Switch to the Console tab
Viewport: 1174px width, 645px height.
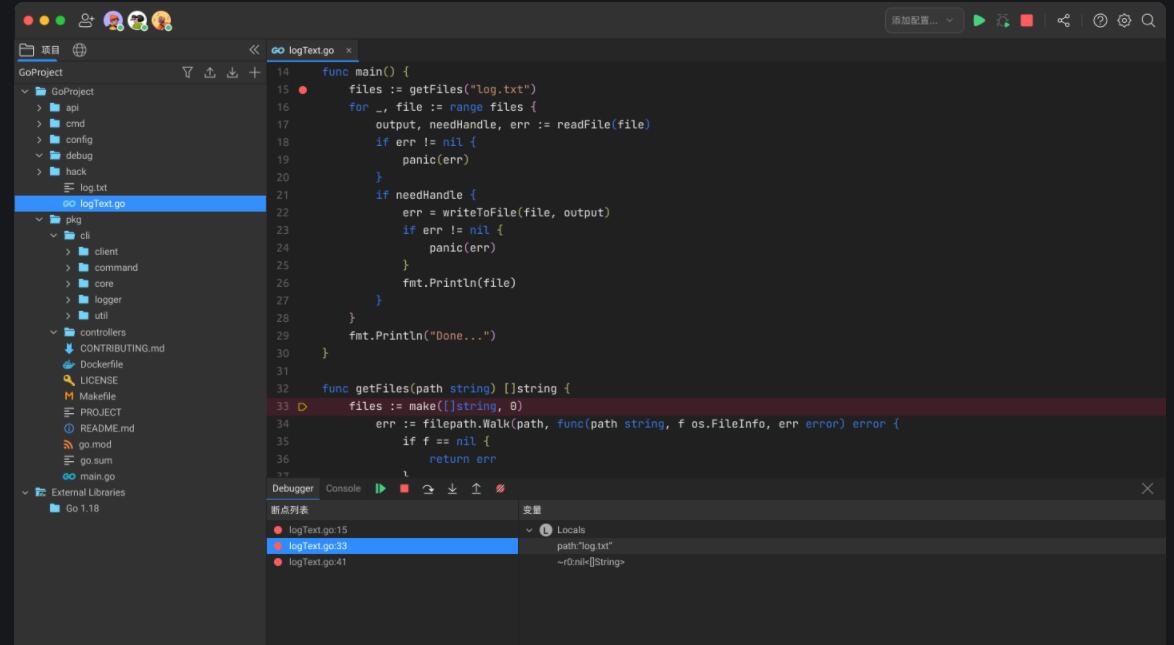343,489
